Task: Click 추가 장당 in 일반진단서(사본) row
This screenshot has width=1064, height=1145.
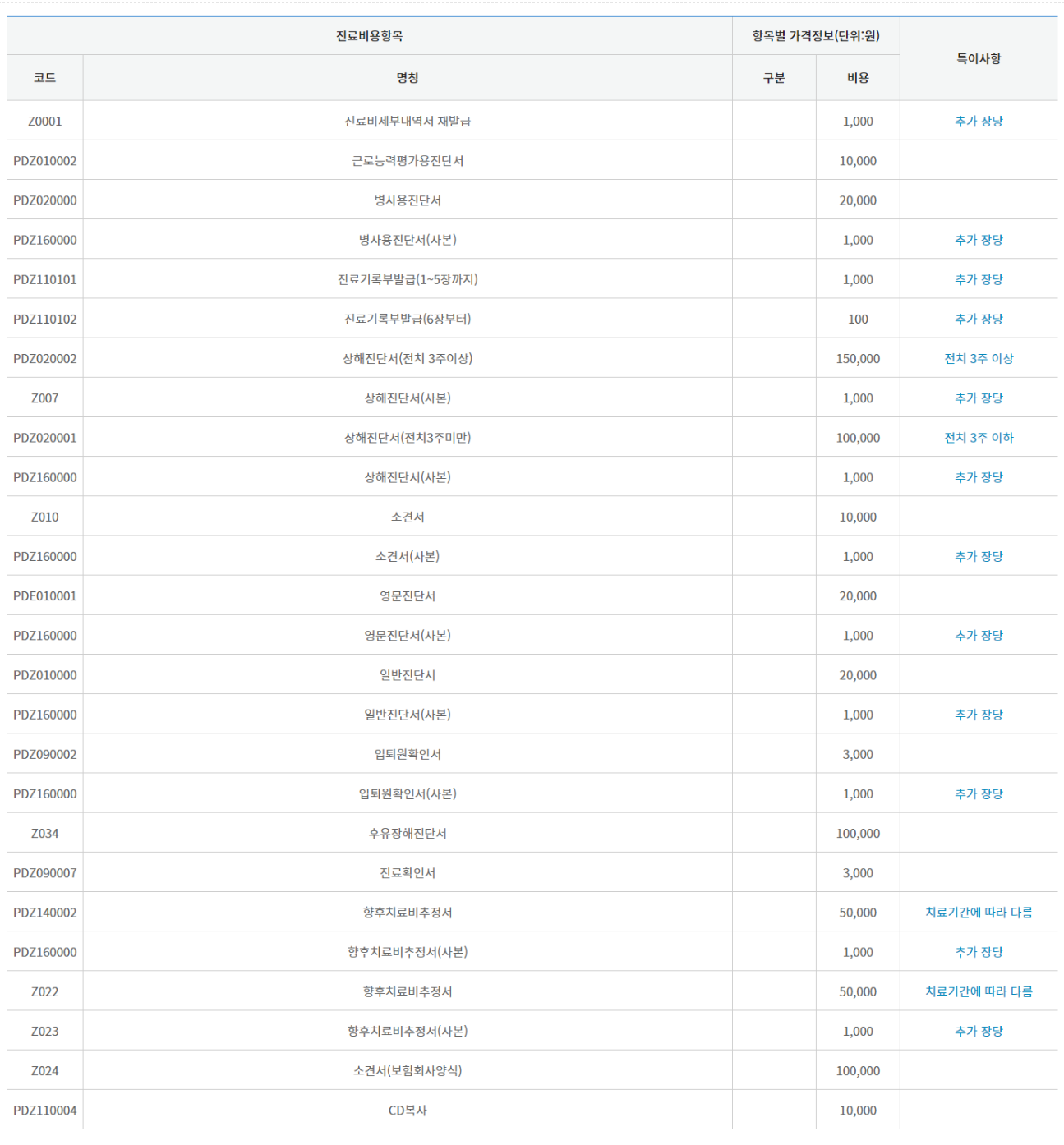Action: (979, 715)
